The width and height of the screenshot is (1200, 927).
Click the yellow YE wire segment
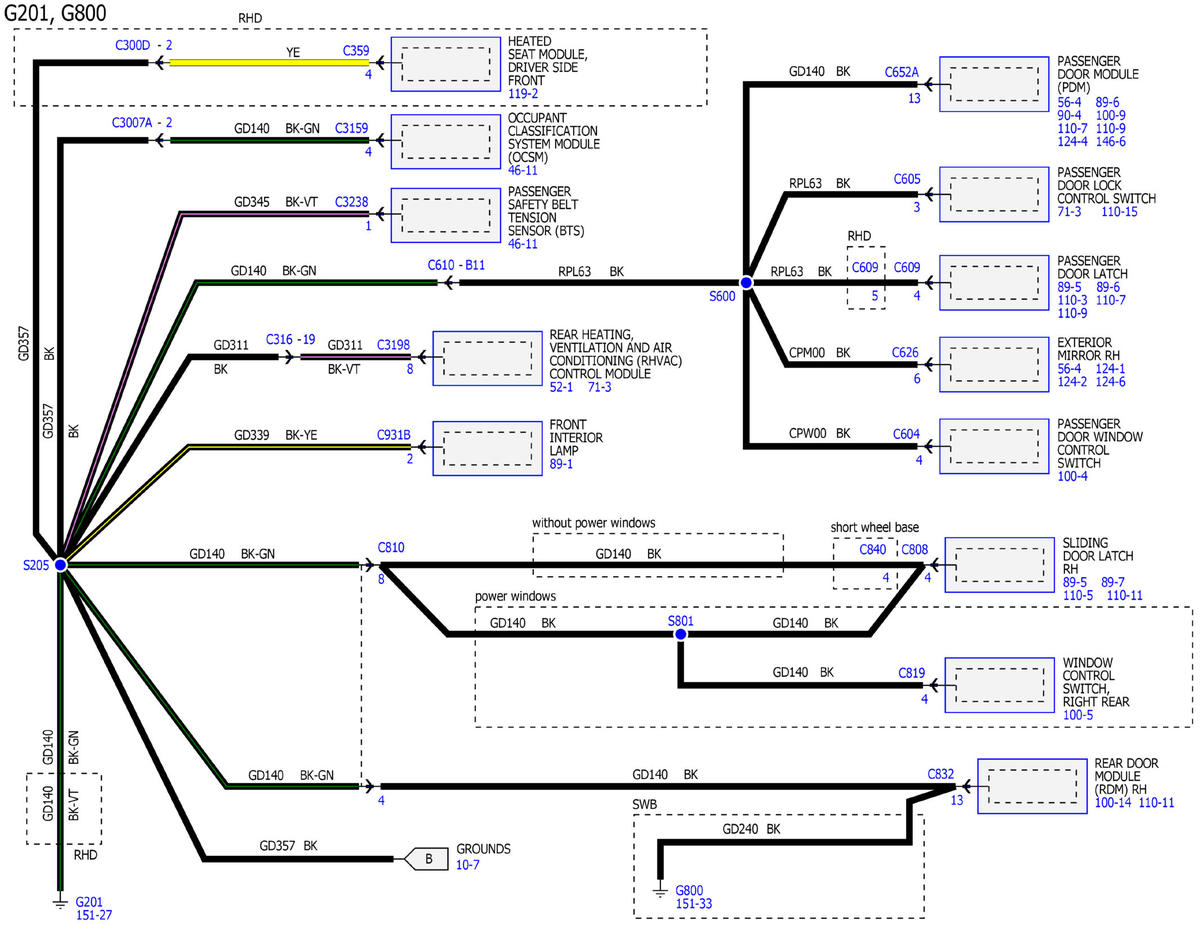click(270, 63)
